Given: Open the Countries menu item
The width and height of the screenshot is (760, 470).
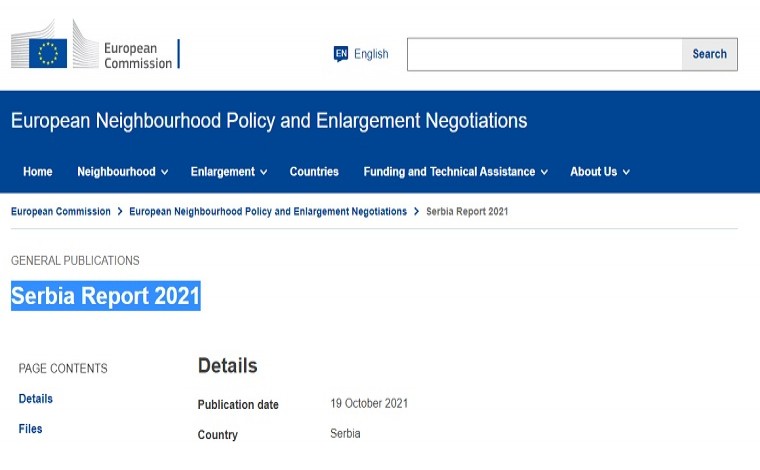Looking at the screenshot, I should pyautogui.click(x=314, y=172).
